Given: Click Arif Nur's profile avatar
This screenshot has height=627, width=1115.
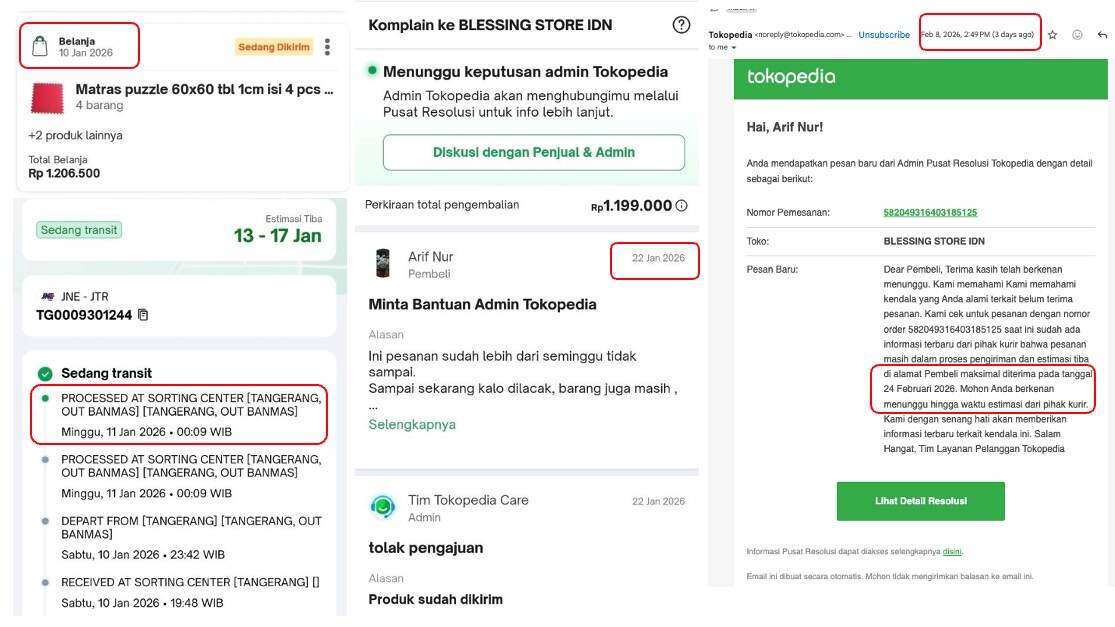Looking at the screenshot, I should [x=381, y=262].
